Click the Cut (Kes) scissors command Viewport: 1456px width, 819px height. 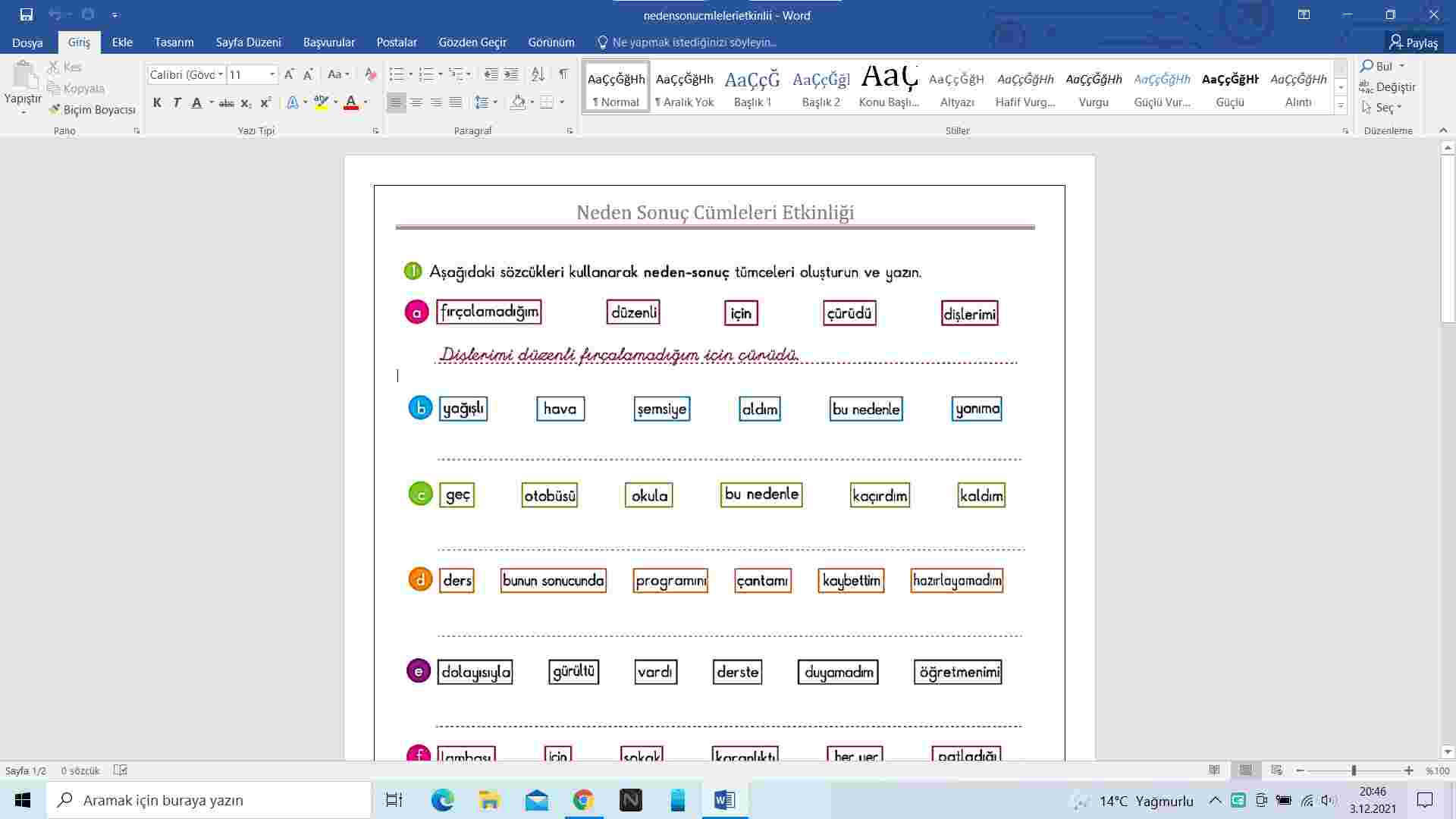click(x=64, y=67)
